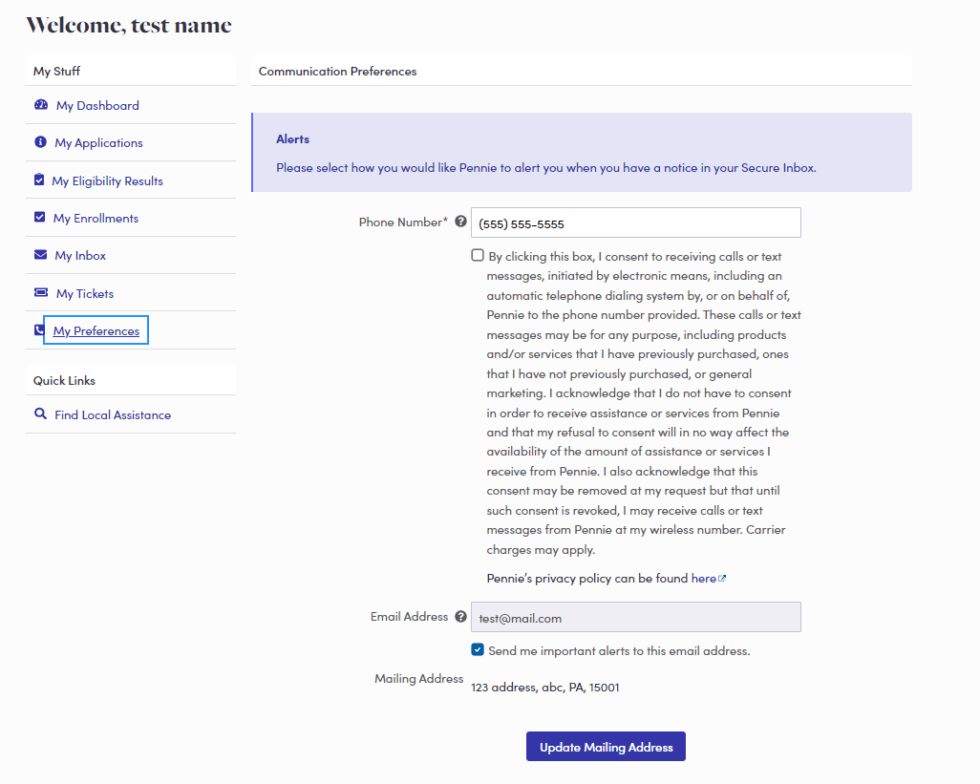Screen dimensions: 980x784
Task: Click the My Tickets icon
Action: tap(41, 293)
